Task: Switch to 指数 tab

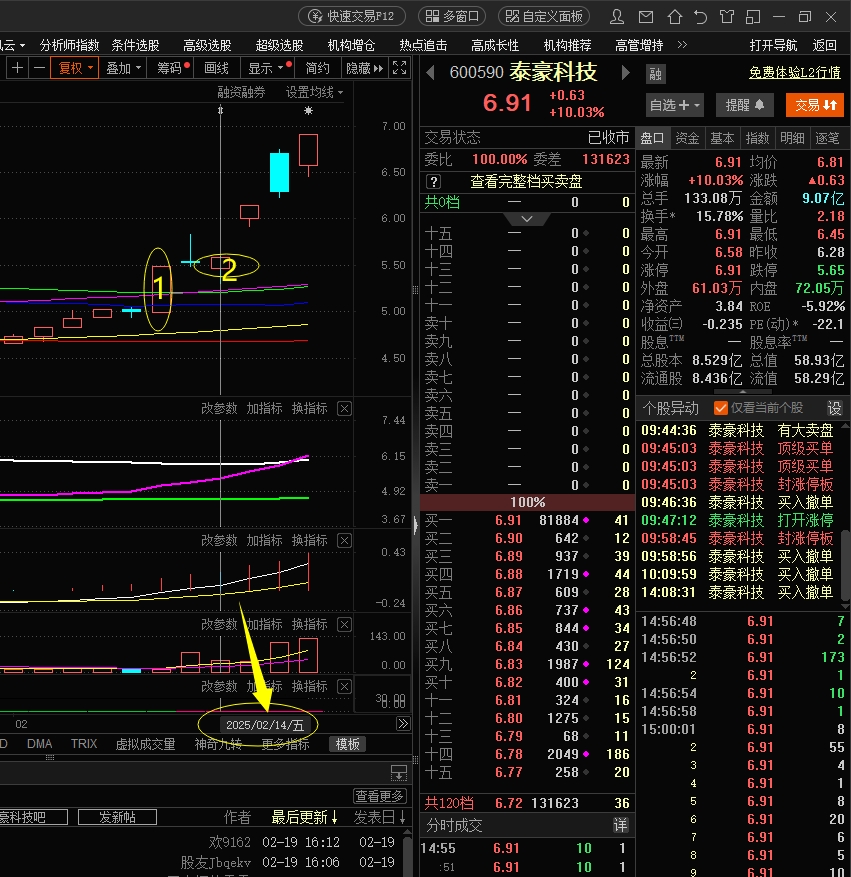Action: (757, 138)
